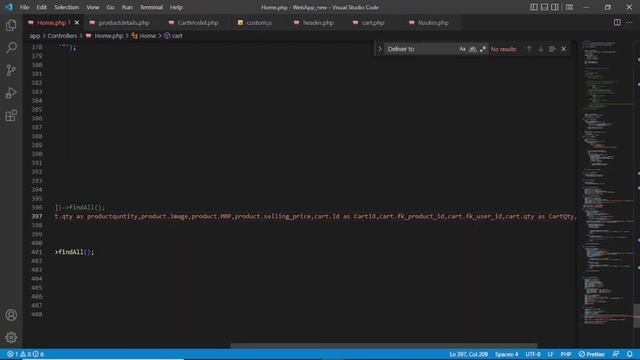Select 'Home.php' breadcrumb
Screen dimensions: 640x360
[x=109, y=36]
